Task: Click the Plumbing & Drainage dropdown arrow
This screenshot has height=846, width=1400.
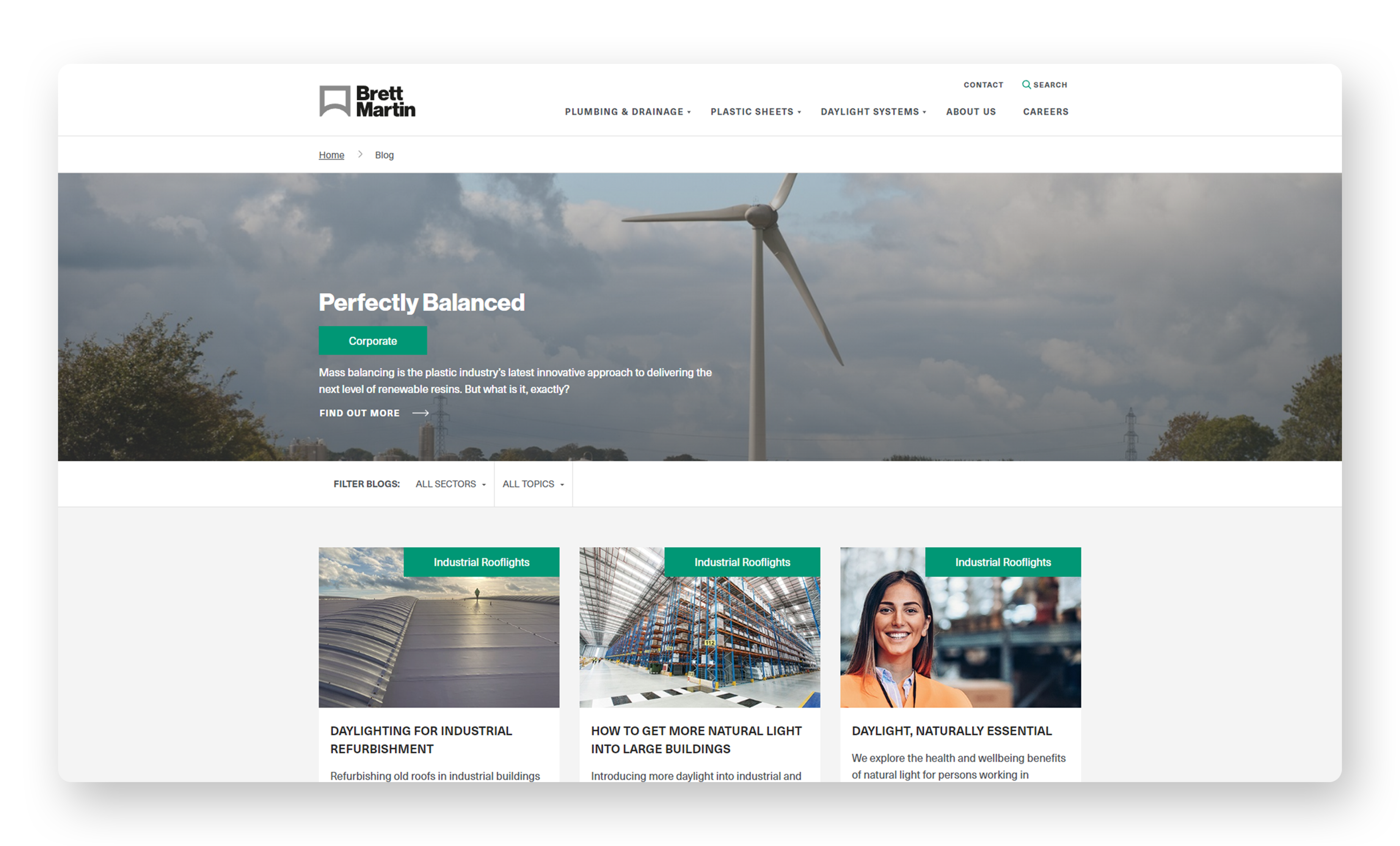Action: (x=693, y=111)
